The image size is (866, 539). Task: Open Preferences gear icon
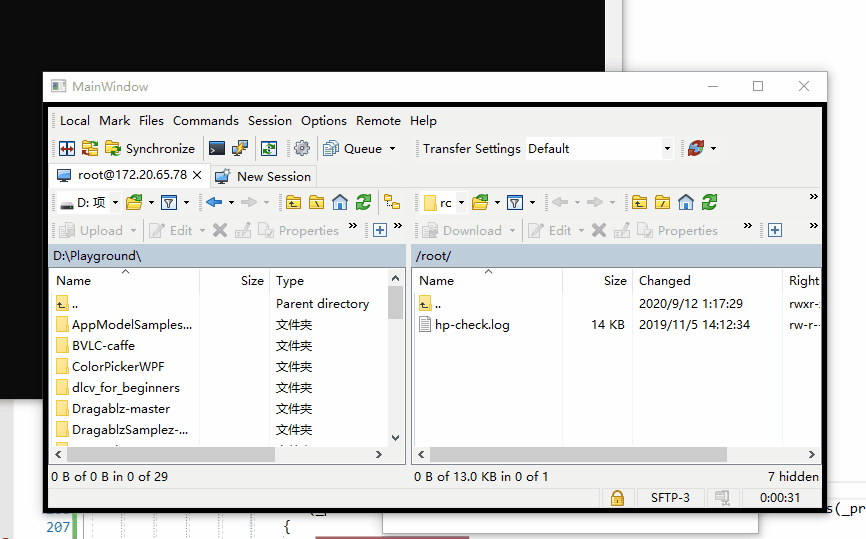coord(302,149)
